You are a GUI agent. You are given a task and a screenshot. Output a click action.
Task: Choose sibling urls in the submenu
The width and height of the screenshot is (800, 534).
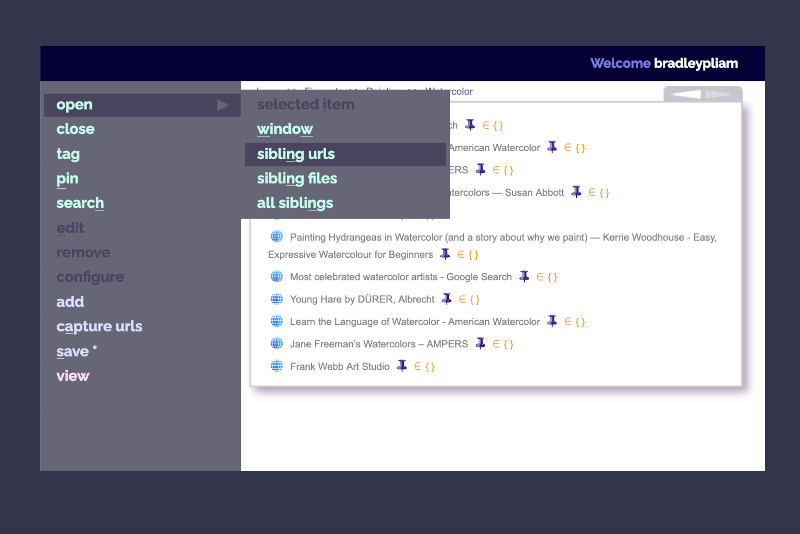(345, 154)
